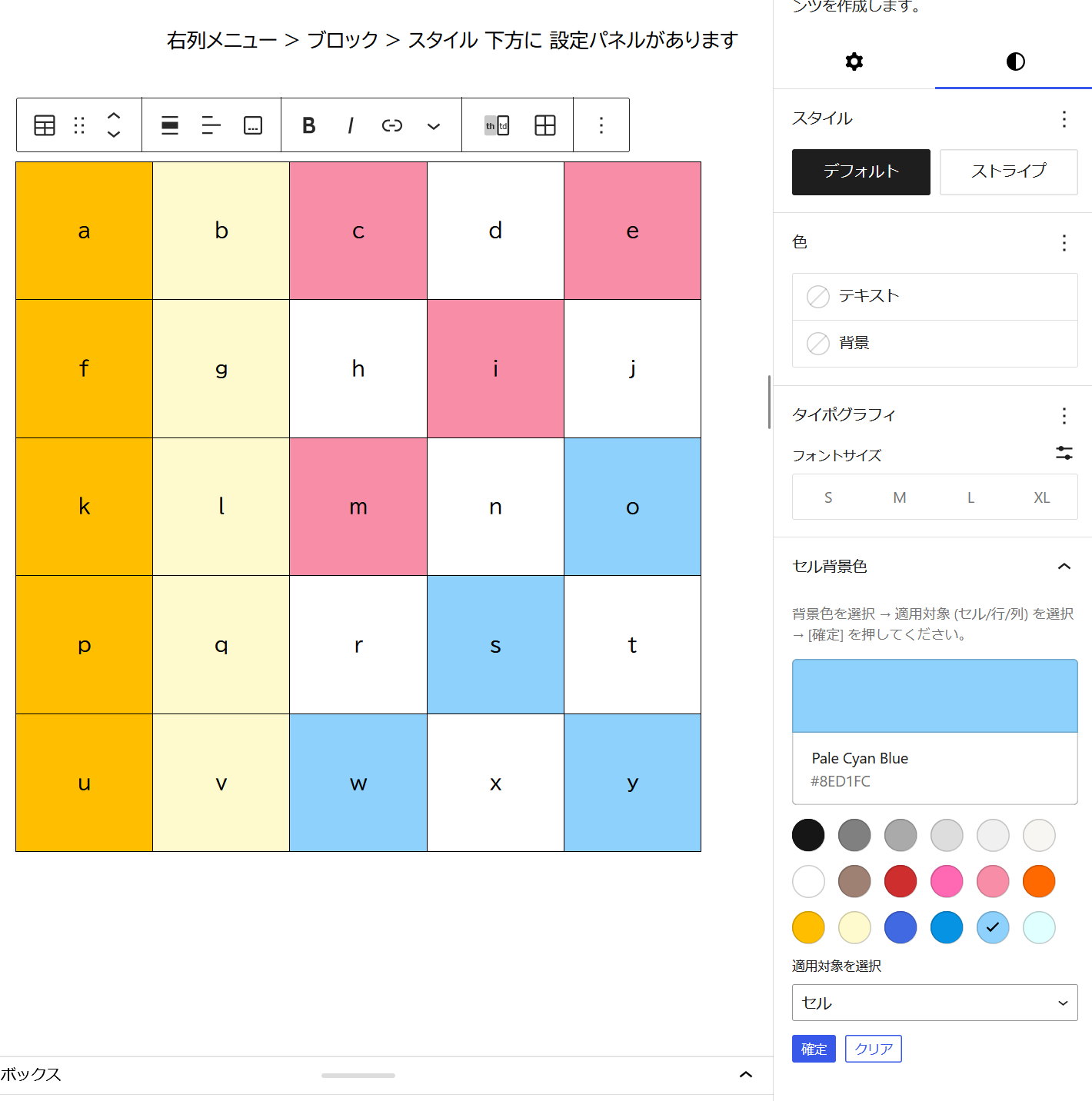Pick the very light cyan swatch

click(1039, 927)
